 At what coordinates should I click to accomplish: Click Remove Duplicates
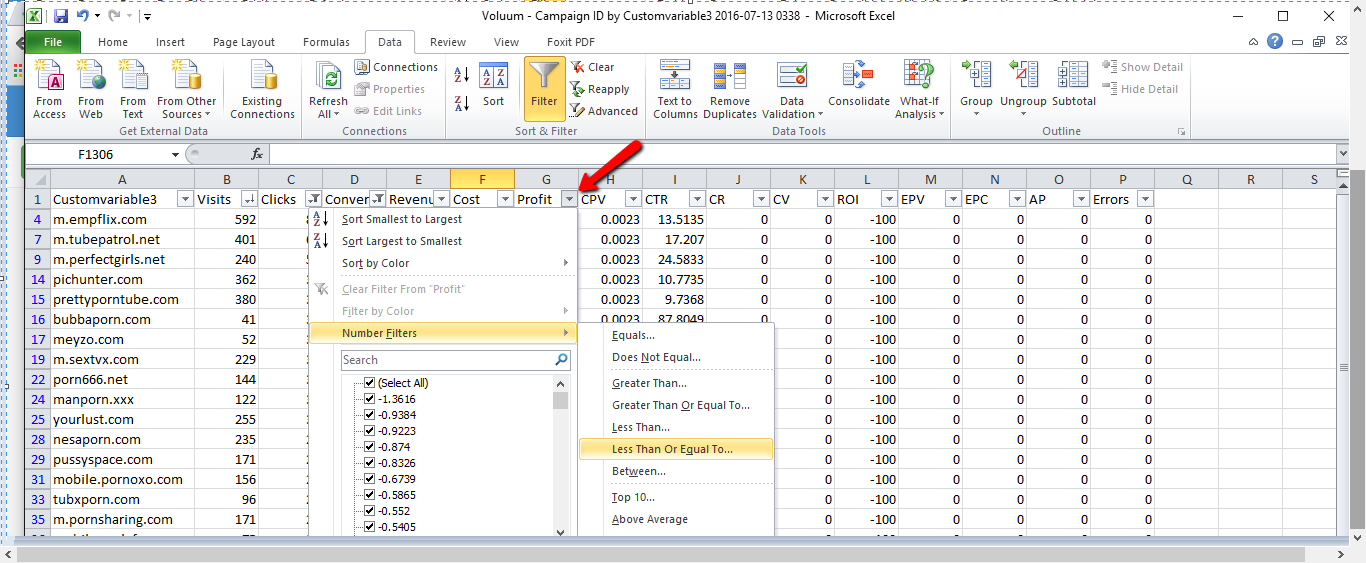point(730,89)
